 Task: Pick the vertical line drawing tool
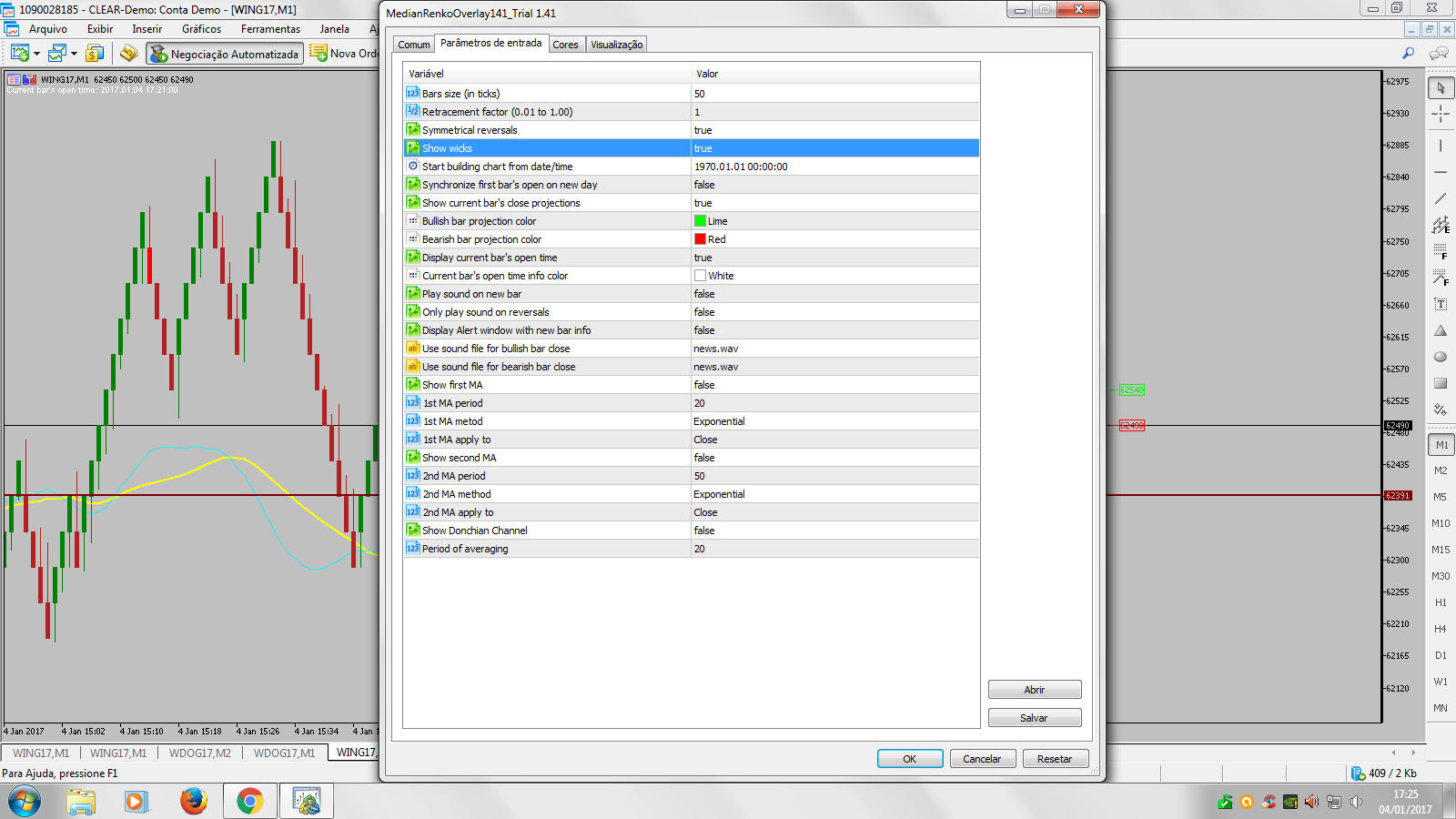(x=1441, y=146)
